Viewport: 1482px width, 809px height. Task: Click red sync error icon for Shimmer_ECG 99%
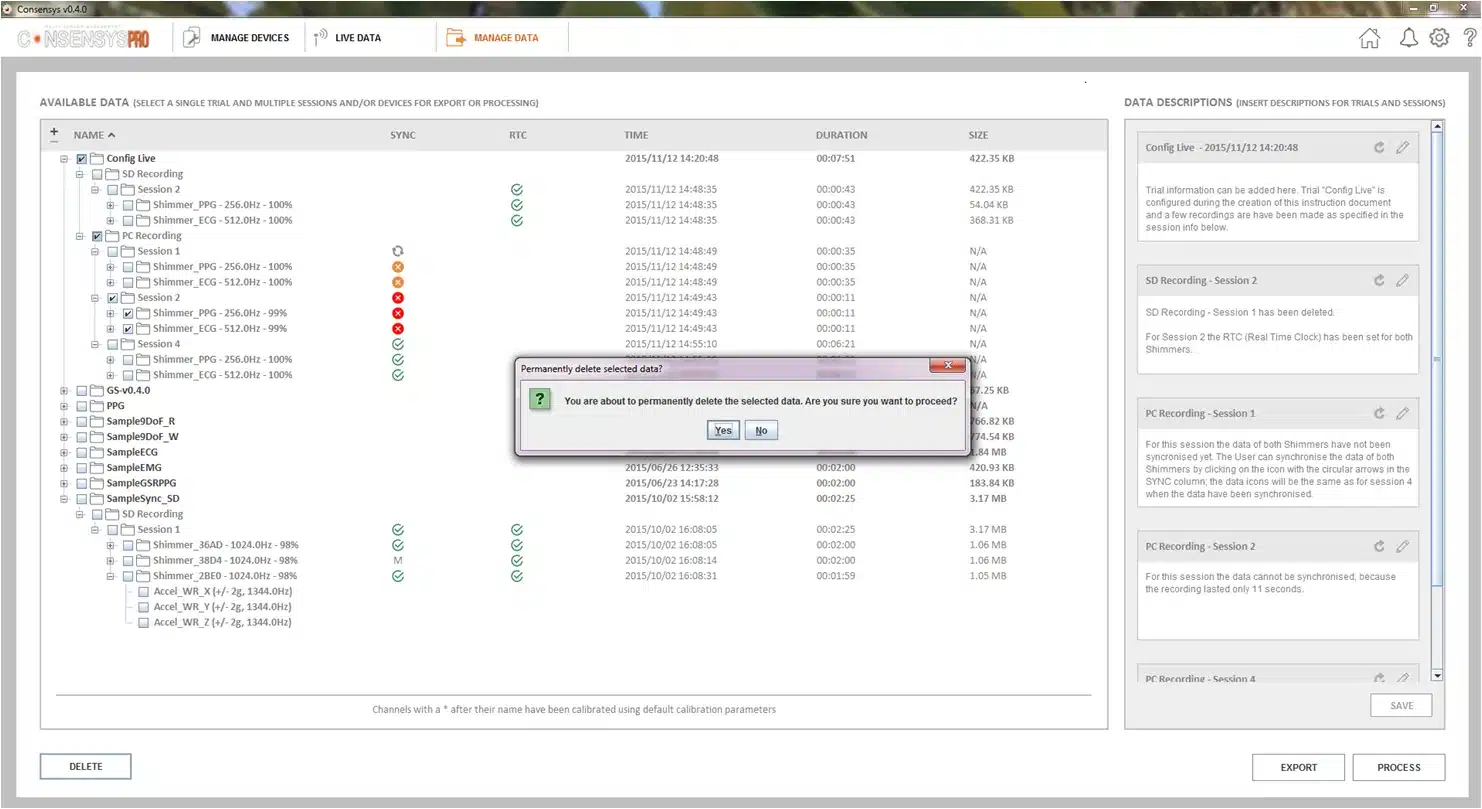pos(397,328)
